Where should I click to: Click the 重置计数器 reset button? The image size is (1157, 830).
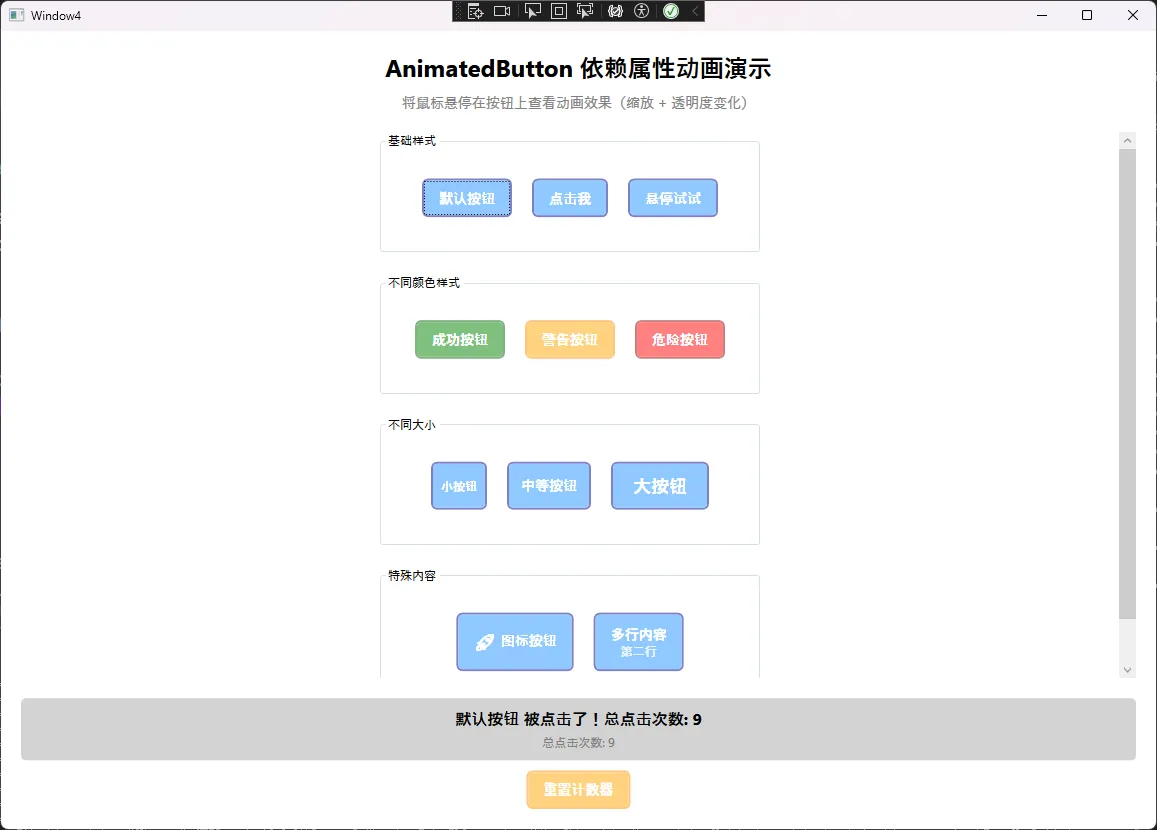[x=578, y=789]
